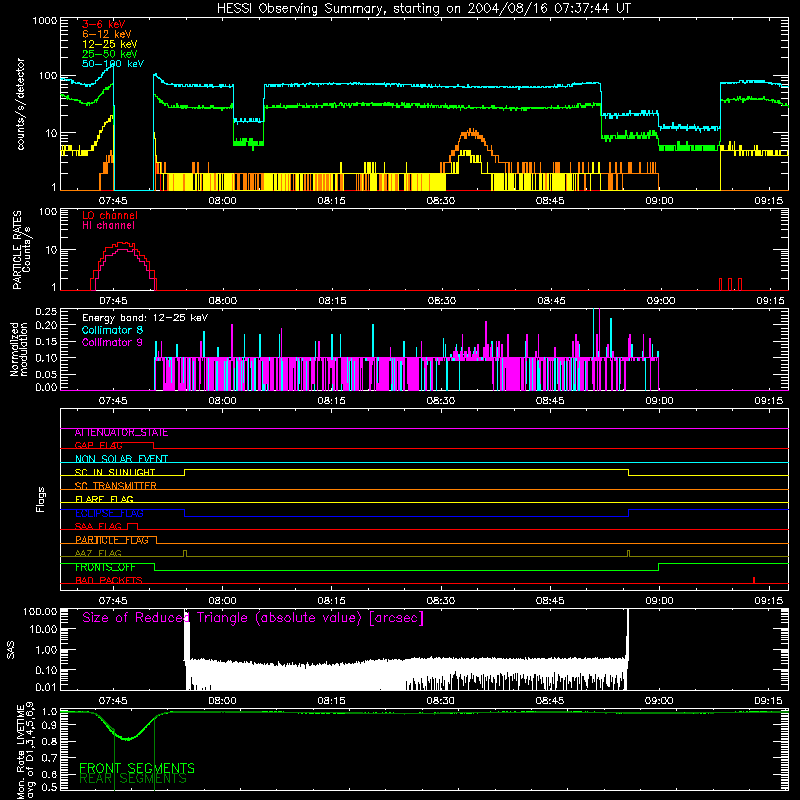Click the 'Size of Reduced Triangle' title
The image size is (800, 800).
253,618
